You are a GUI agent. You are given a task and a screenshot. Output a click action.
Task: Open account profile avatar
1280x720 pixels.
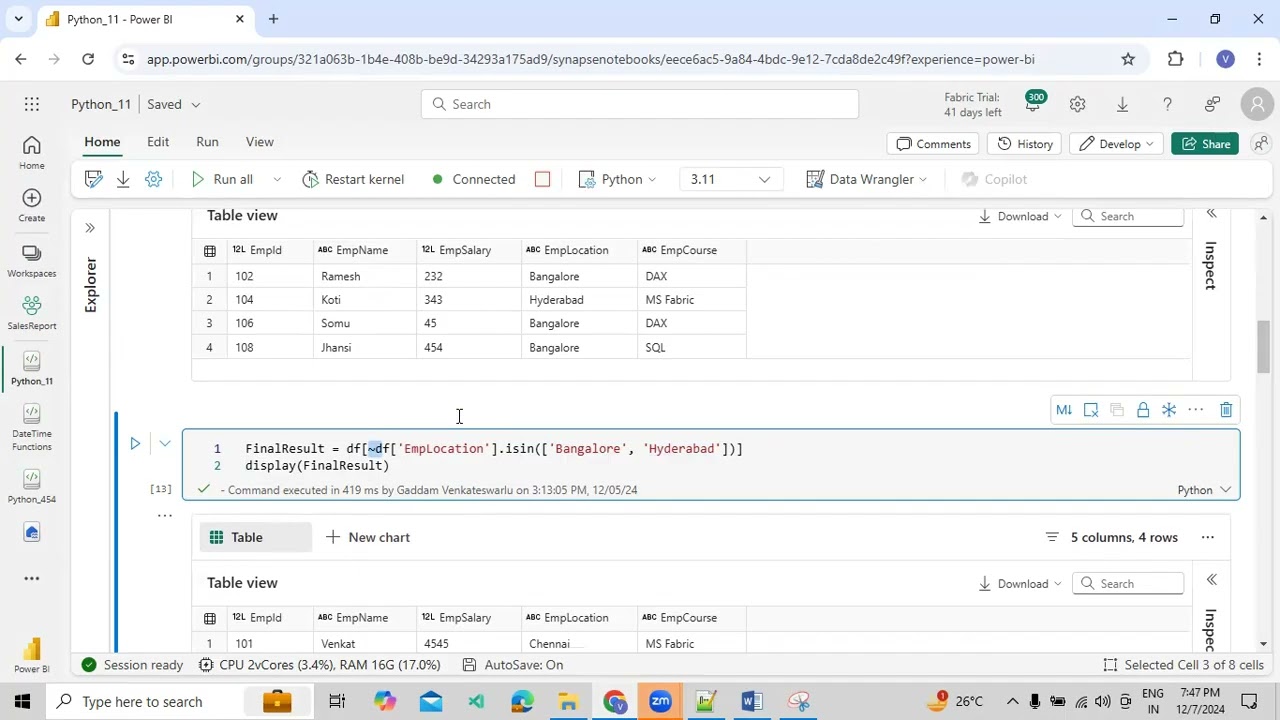pyautogui.click(x=1257, y=104)
